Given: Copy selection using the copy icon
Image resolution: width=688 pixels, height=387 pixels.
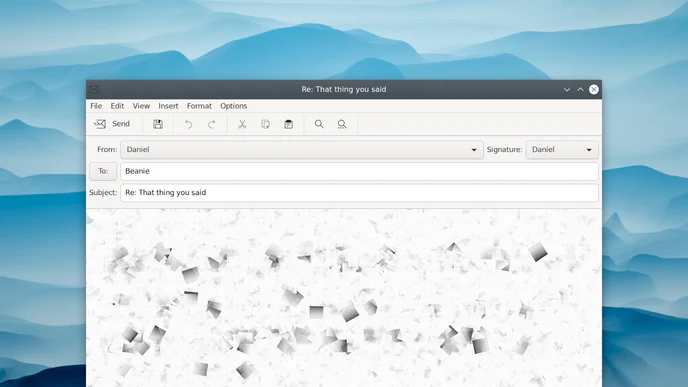Looking at the screenshot, I should point(265,124).
